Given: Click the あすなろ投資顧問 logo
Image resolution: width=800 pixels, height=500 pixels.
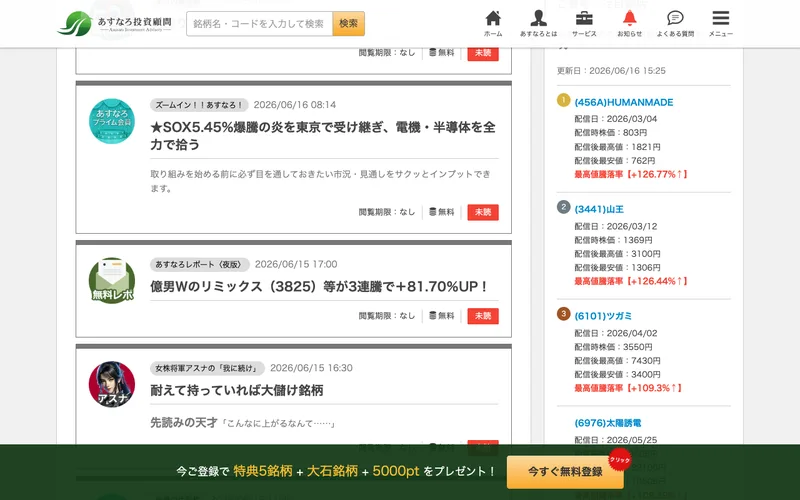Looking at the screenshot, I should (x=115, y=23).
